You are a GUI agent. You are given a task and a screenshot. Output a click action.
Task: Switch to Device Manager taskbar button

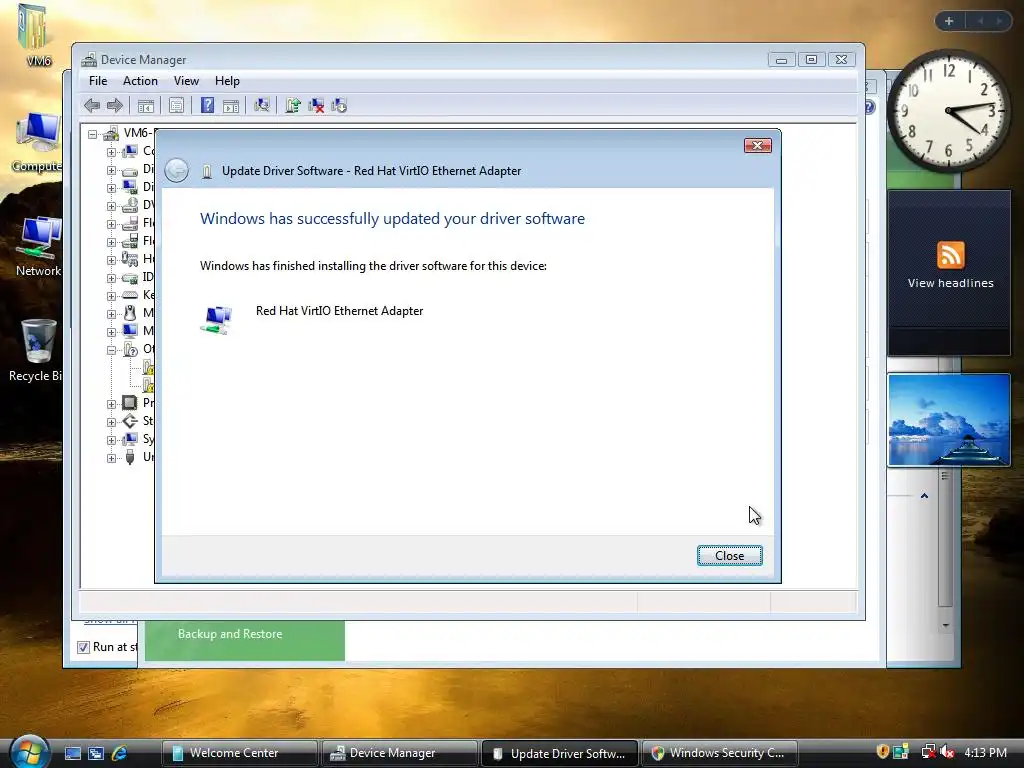tap(399, 753)
